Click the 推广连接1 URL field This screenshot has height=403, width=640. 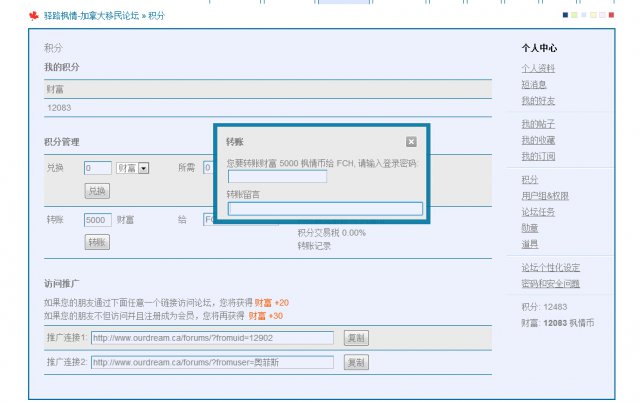coord(212,338)
